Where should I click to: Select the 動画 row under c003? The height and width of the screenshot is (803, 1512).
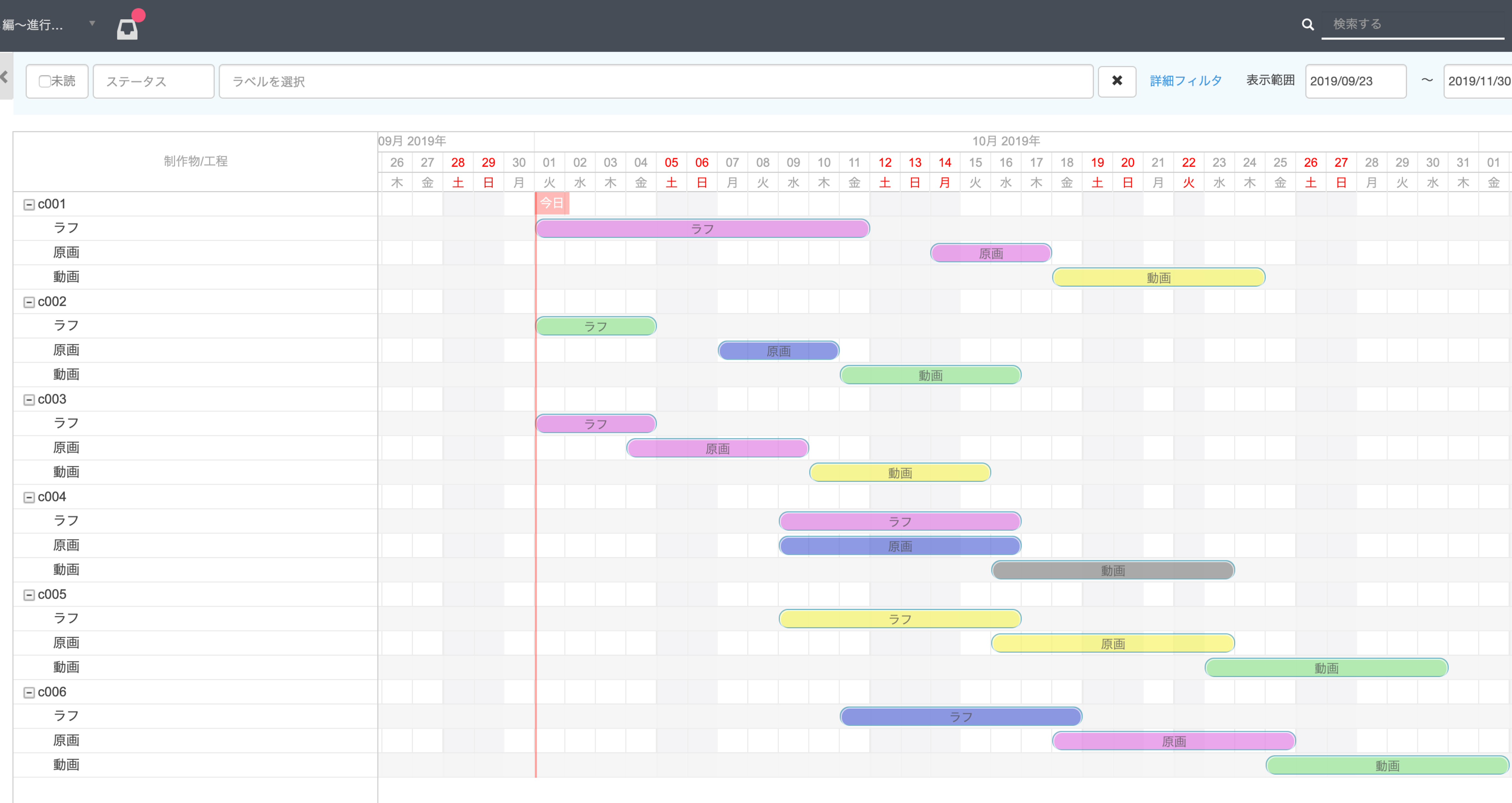point(196,472)
